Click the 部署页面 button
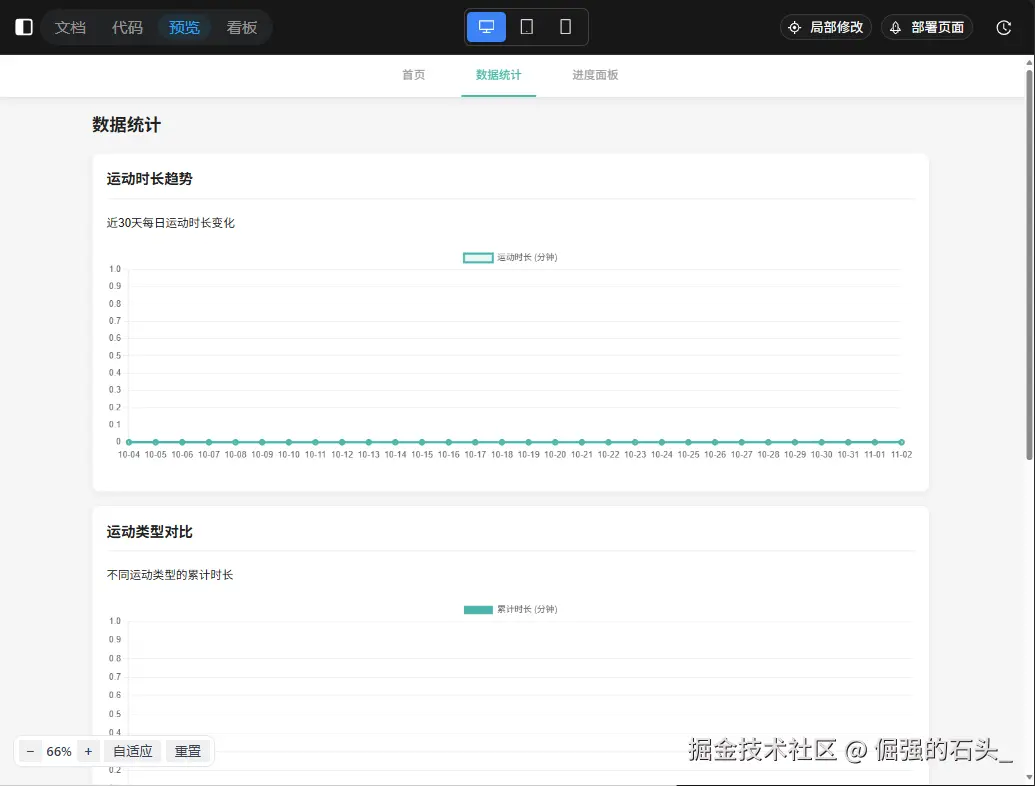Image resolution: width=1035 pixels, height=786 pixels. 927,27
